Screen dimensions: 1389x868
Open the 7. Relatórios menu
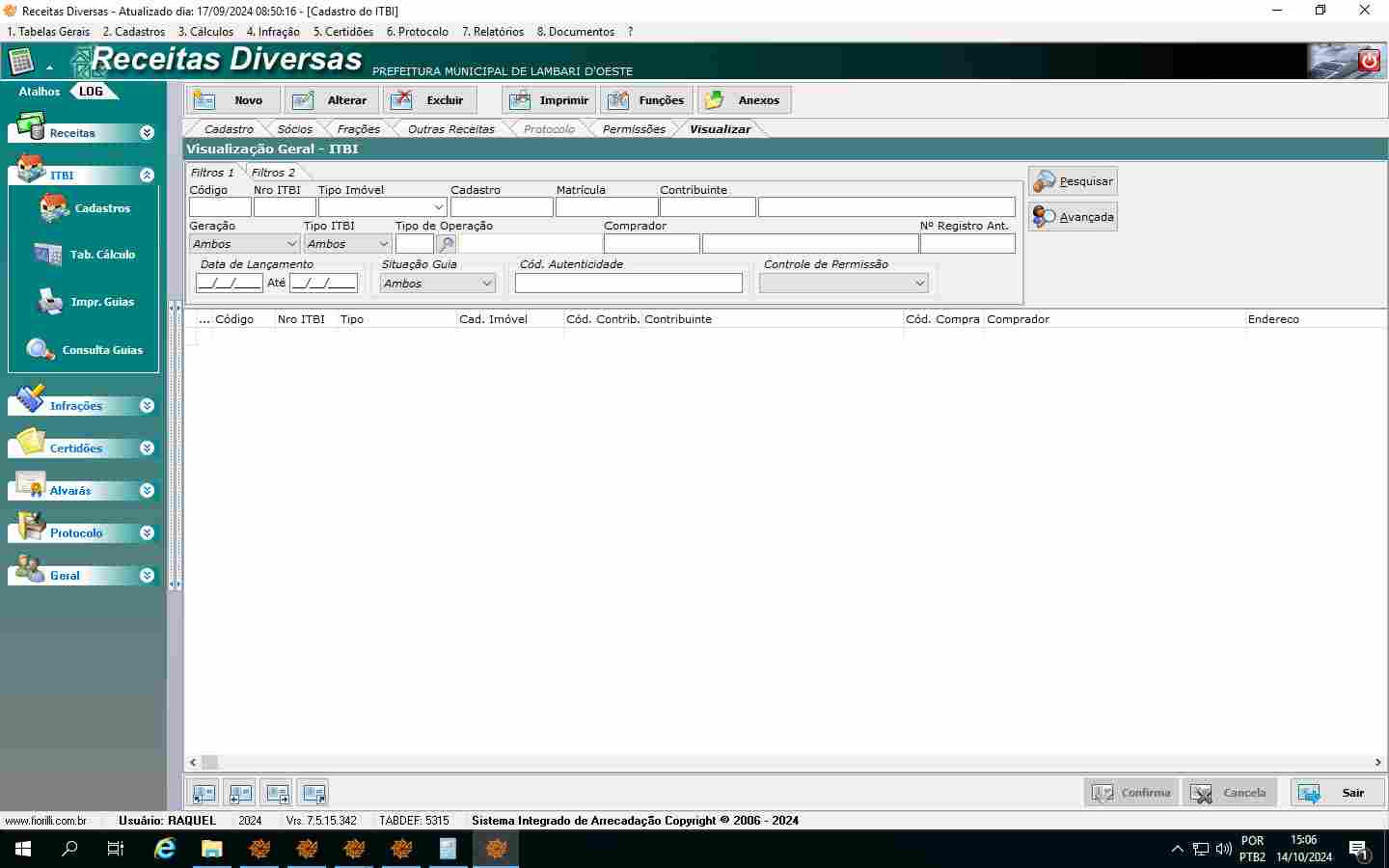click(493, 32)
